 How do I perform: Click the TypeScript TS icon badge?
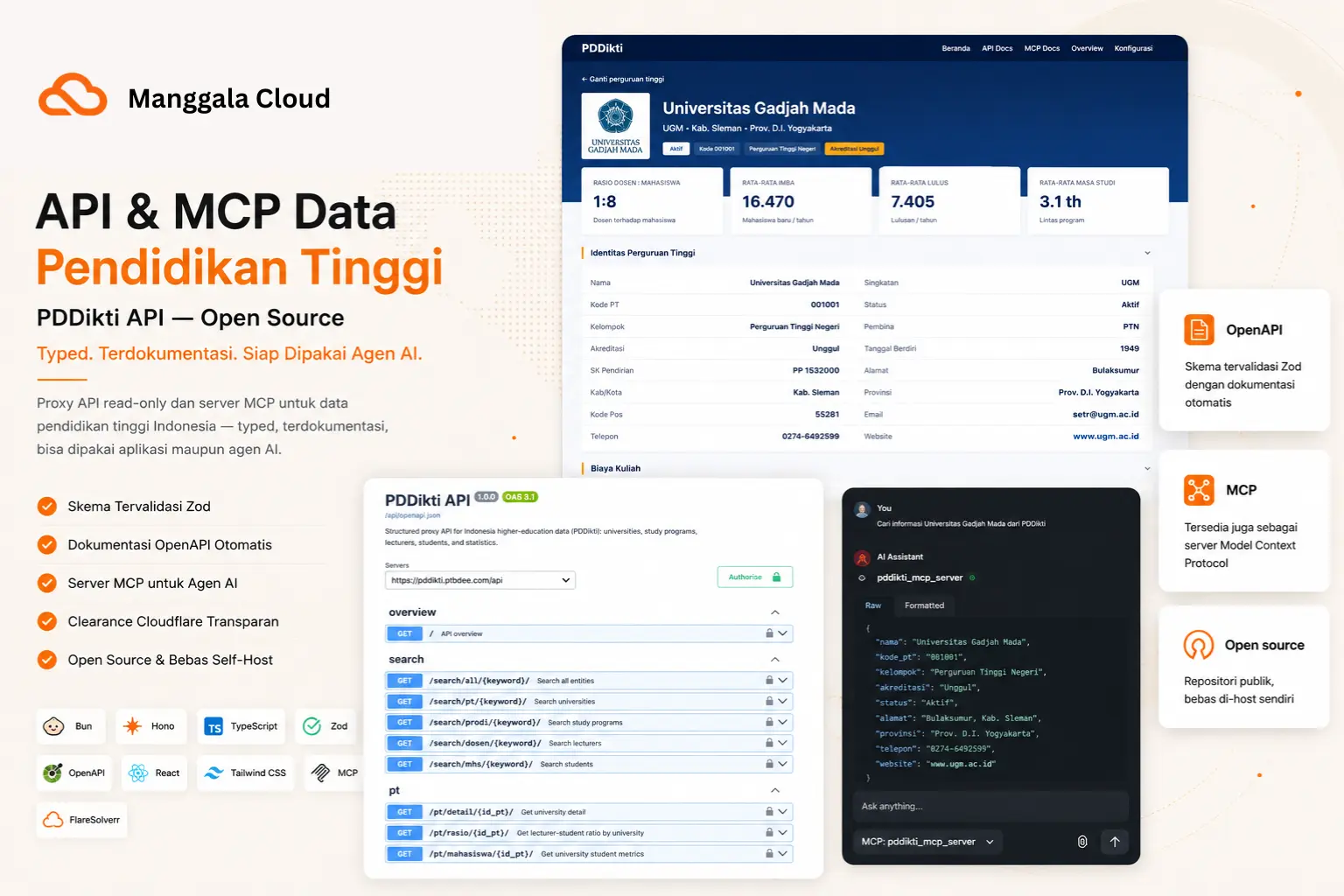(213, 727)
